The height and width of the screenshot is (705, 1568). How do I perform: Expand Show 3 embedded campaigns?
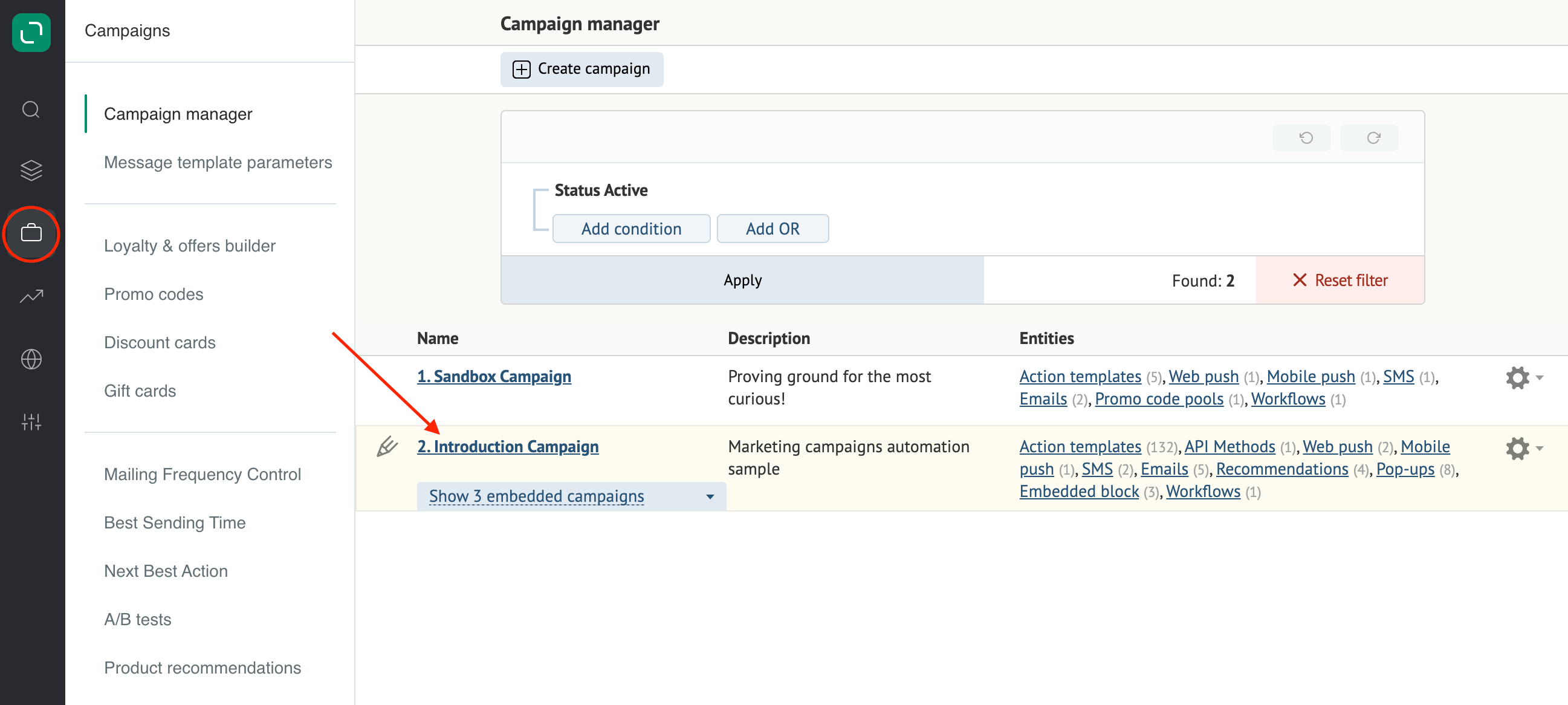pyautogui.click(x=571, y=496)
